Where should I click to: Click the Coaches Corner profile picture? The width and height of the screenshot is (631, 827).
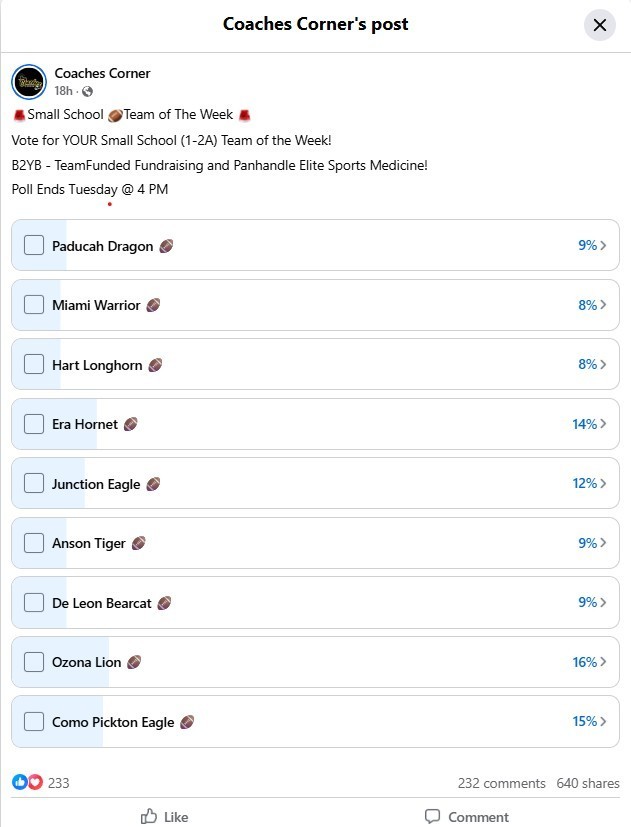(x=29, y=81)
